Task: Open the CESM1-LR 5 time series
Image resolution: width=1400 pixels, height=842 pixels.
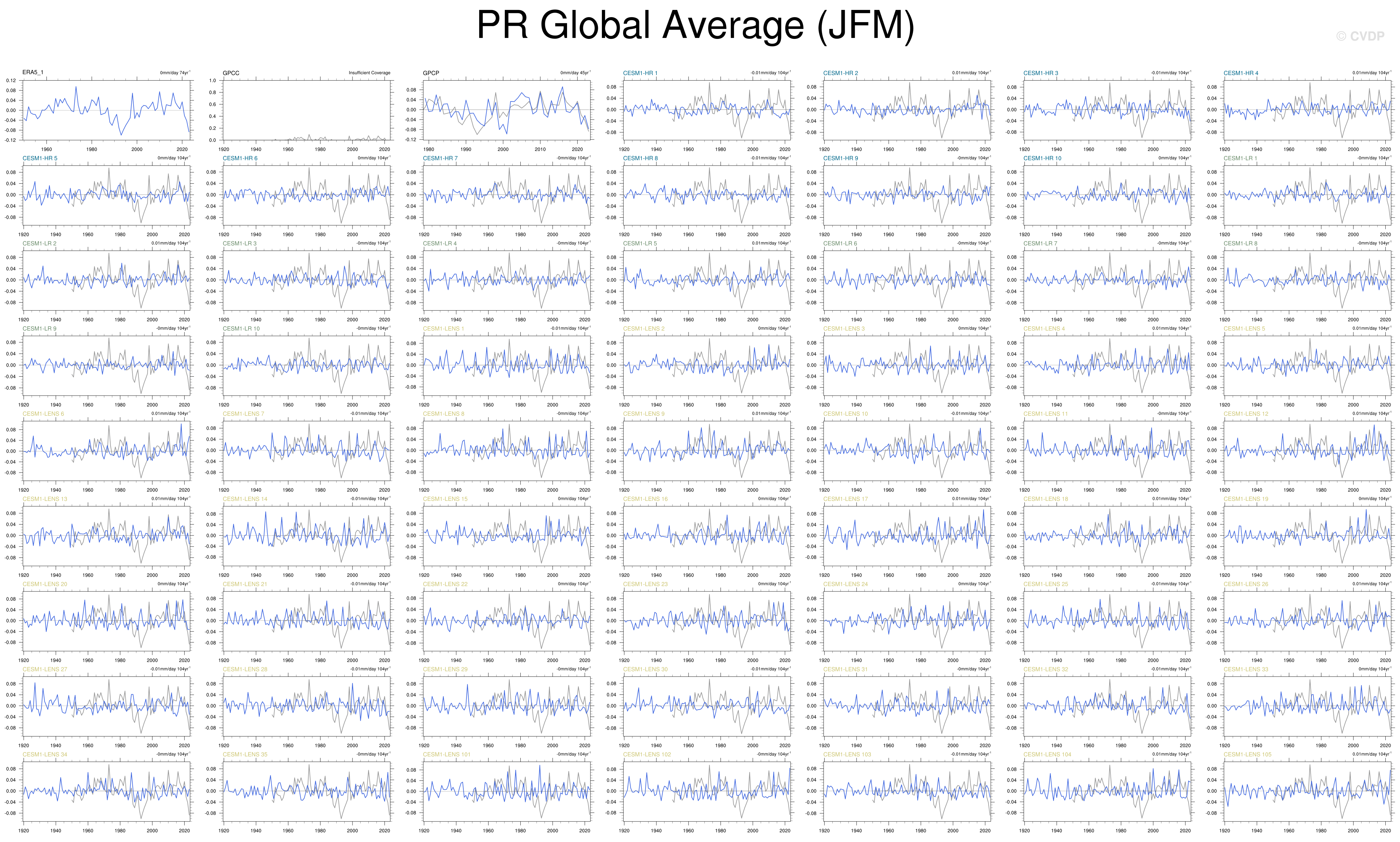Action: [x=707, y=280]
